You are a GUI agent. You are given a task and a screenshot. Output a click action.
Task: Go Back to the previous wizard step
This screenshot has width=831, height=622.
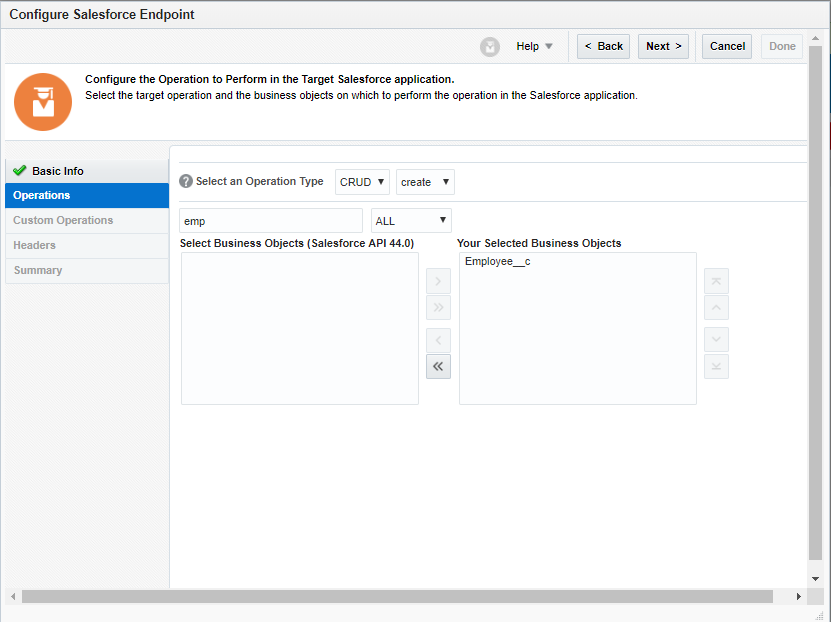[603, 47]
